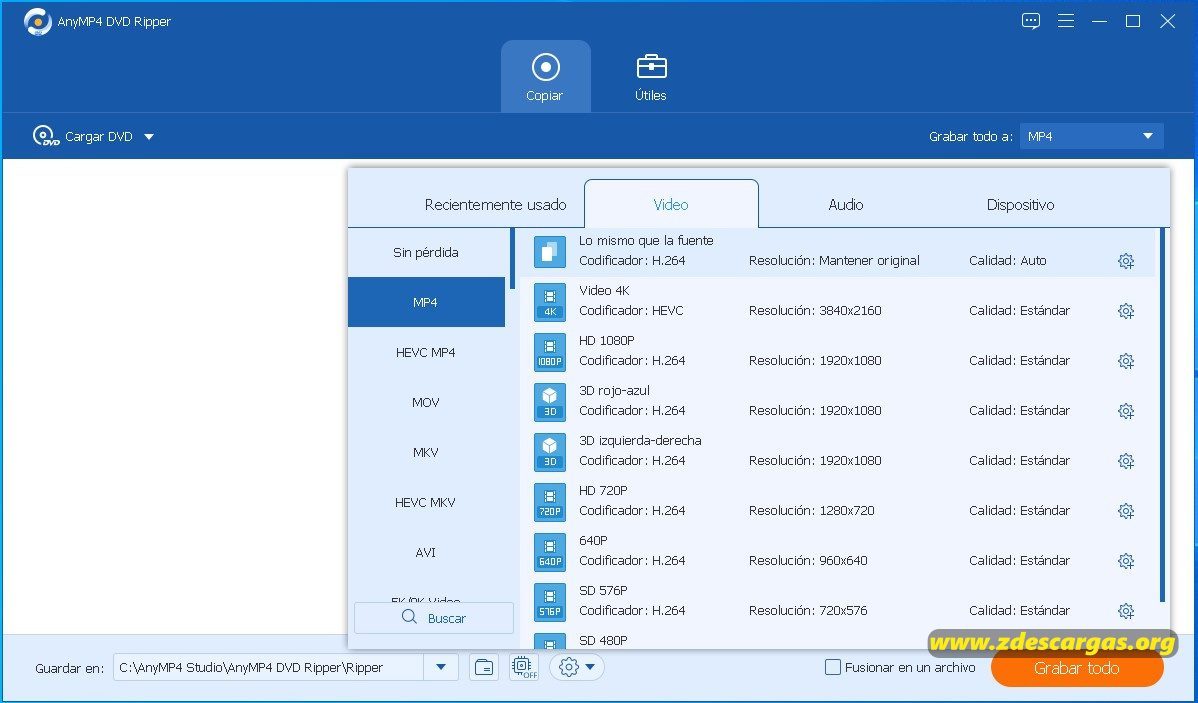Screen dimensions: 1198x703
Task: Choose MP4 format category
Action: click(426, 302)
